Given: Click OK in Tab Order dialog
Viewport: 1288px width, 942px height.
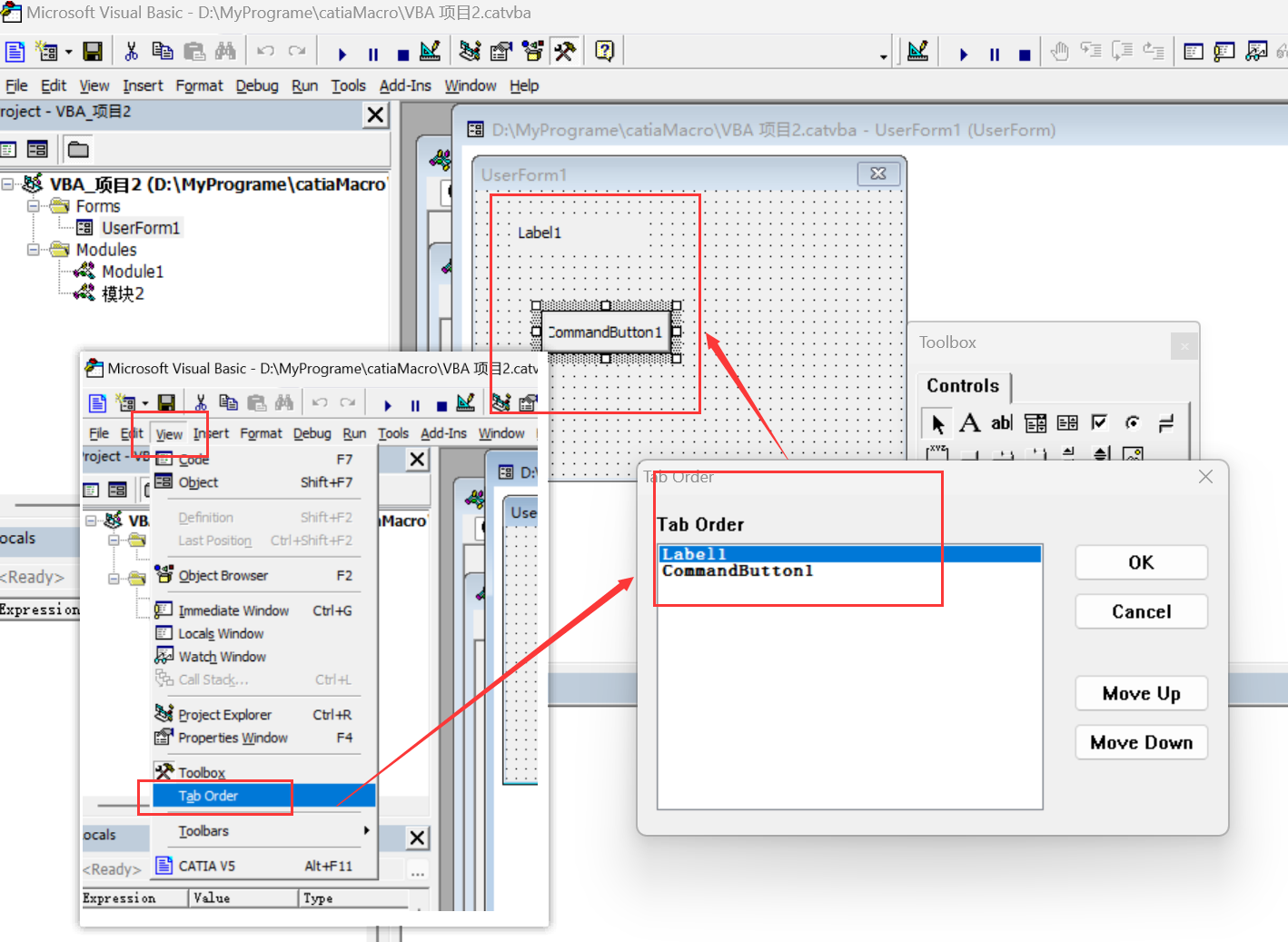Looking at the screenshot, I should point(1142,562).
